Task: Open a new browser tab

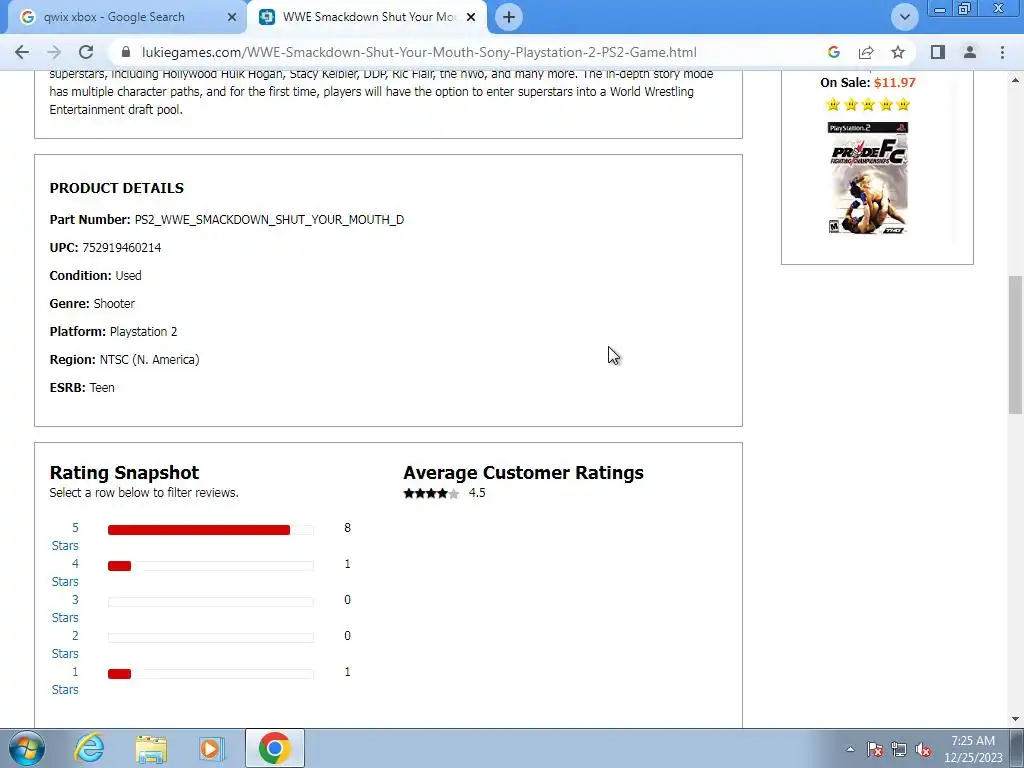Action: (x=509, y=17)
